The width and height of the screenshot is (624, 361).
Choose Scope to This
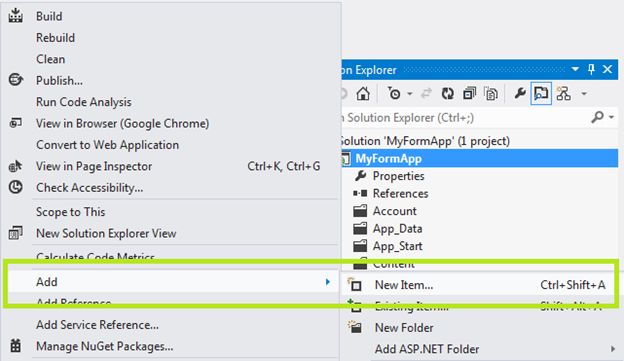[x=171, y=212]
